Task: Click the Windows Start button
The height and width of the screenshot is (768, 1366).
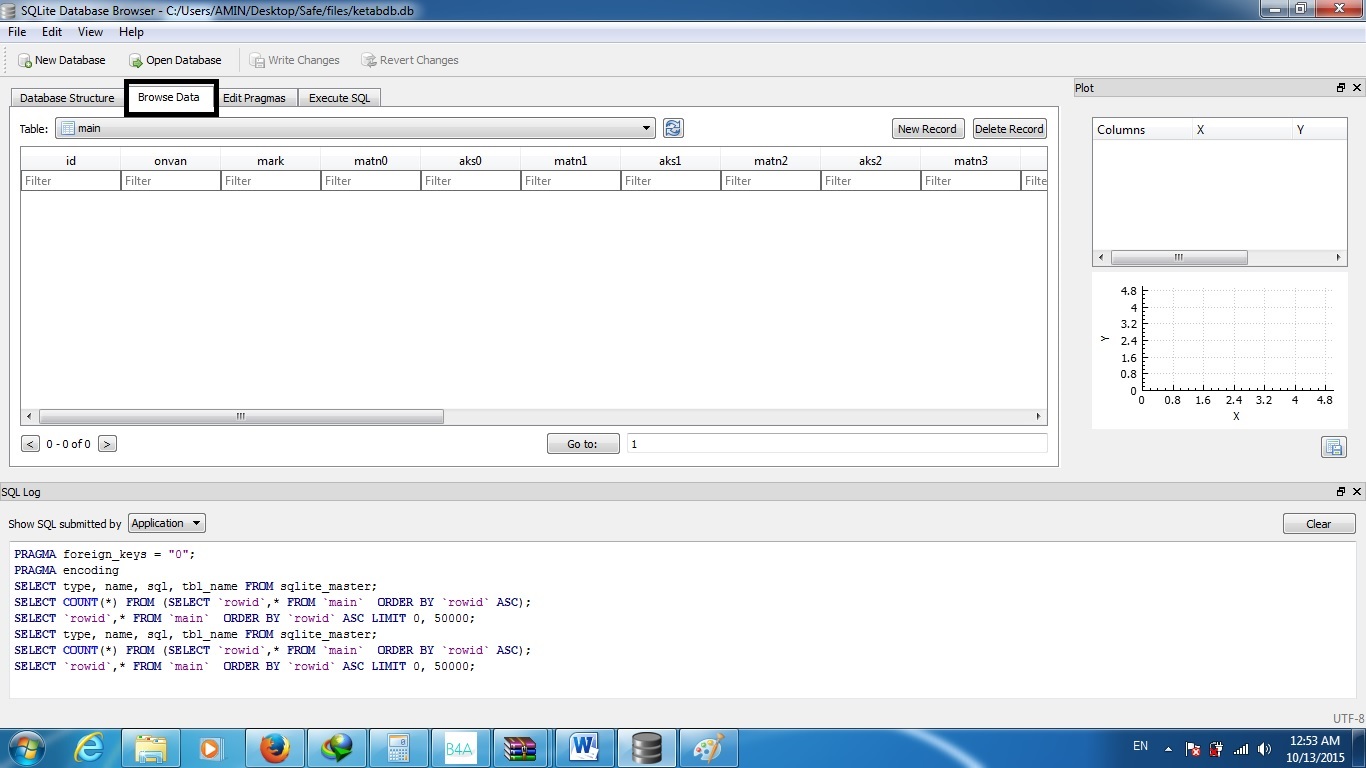Action: pos(26,747)
